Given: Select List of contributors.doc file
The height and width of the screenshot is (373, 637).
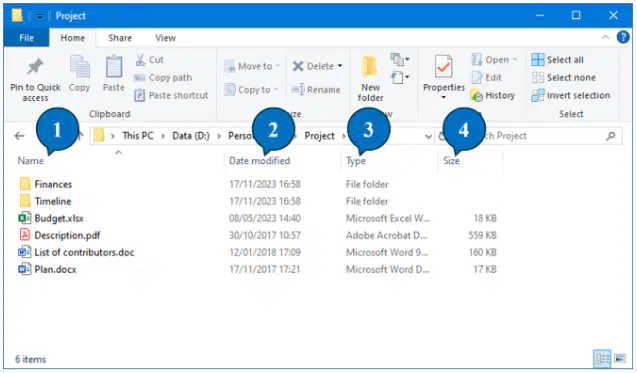Looking at the screenshot, I should [84, 252].
